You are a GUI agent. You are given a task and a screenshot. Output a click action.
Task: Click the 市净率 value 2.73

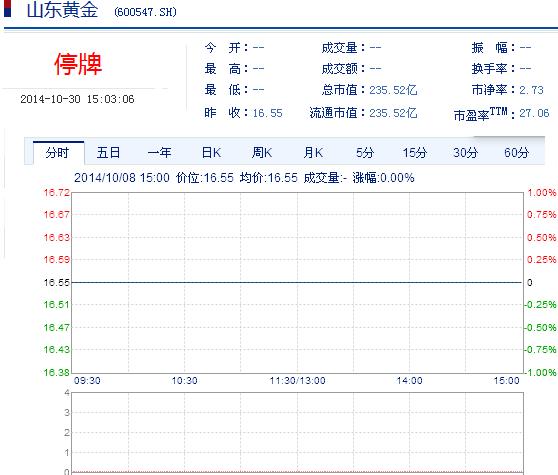tap(531, 90)
